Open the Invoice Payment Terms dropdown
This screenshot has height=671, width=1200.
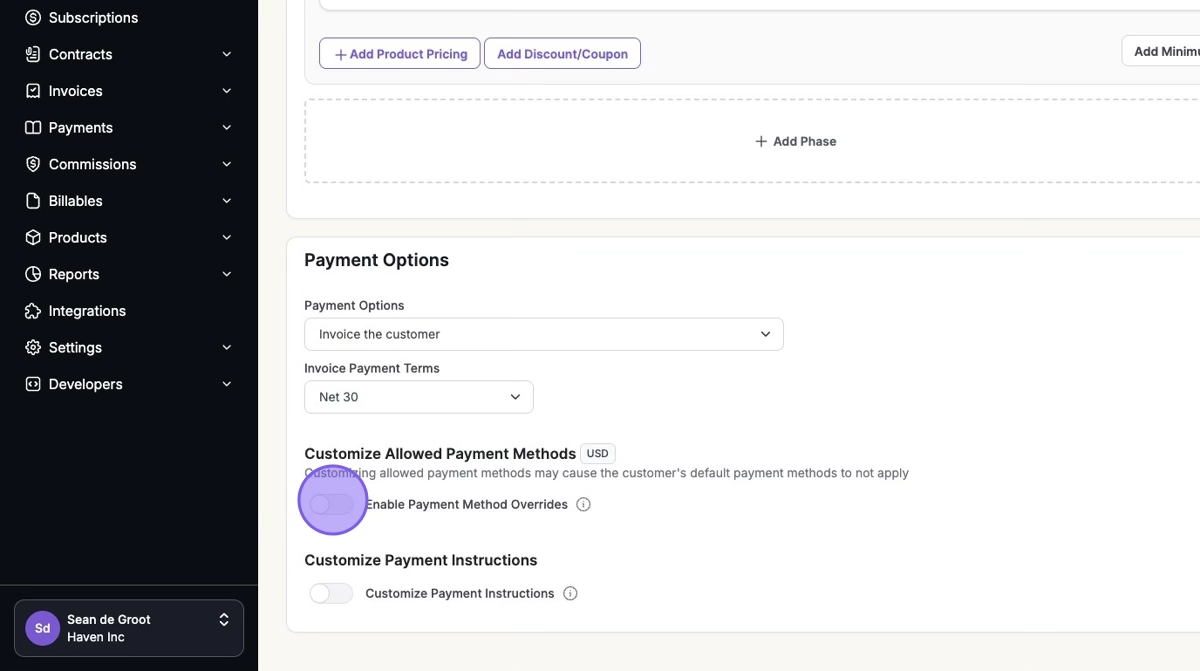point(418,397)
